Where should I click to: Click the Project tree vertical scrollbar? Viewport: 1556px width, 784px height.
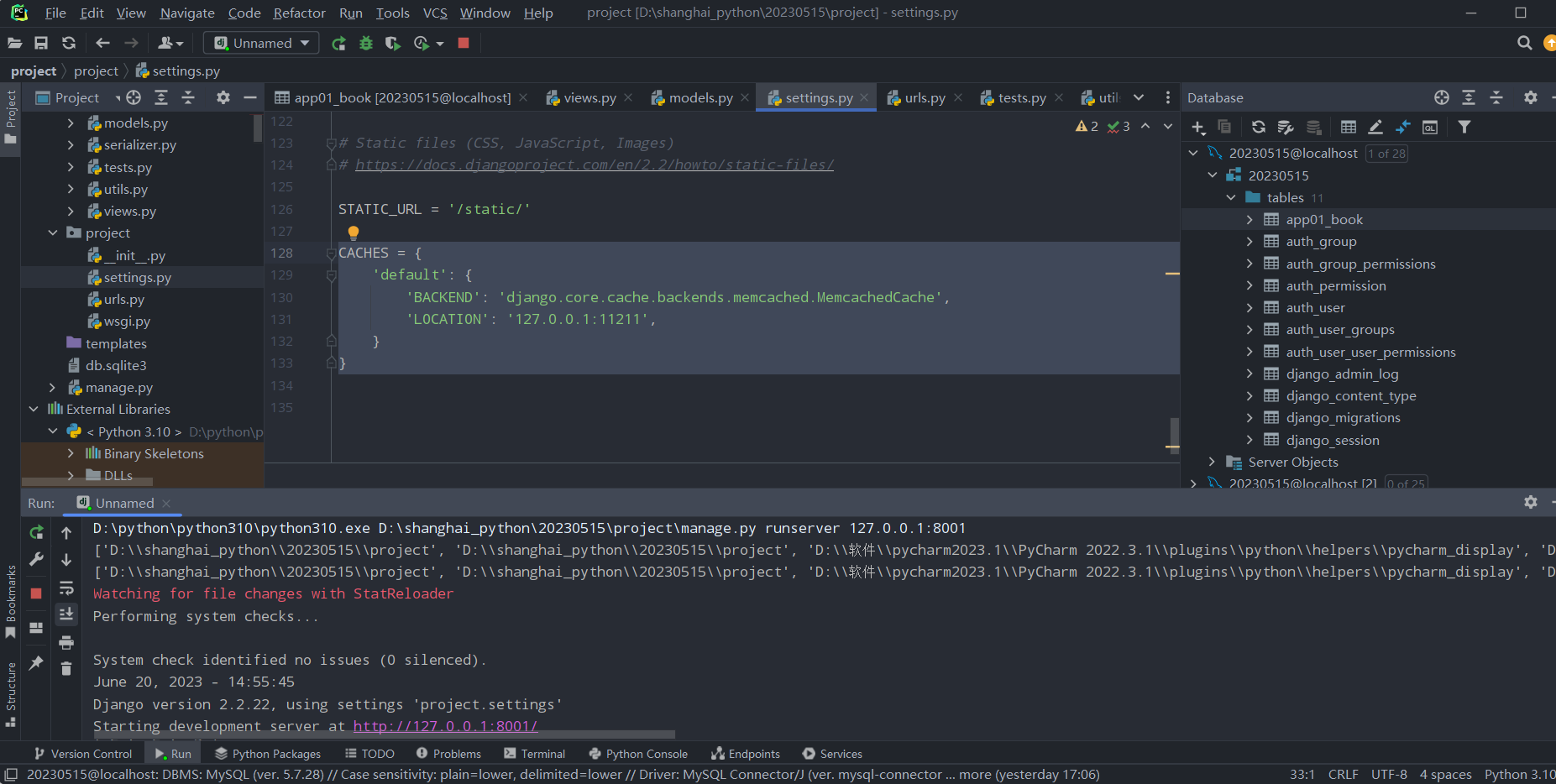point(258,127)
